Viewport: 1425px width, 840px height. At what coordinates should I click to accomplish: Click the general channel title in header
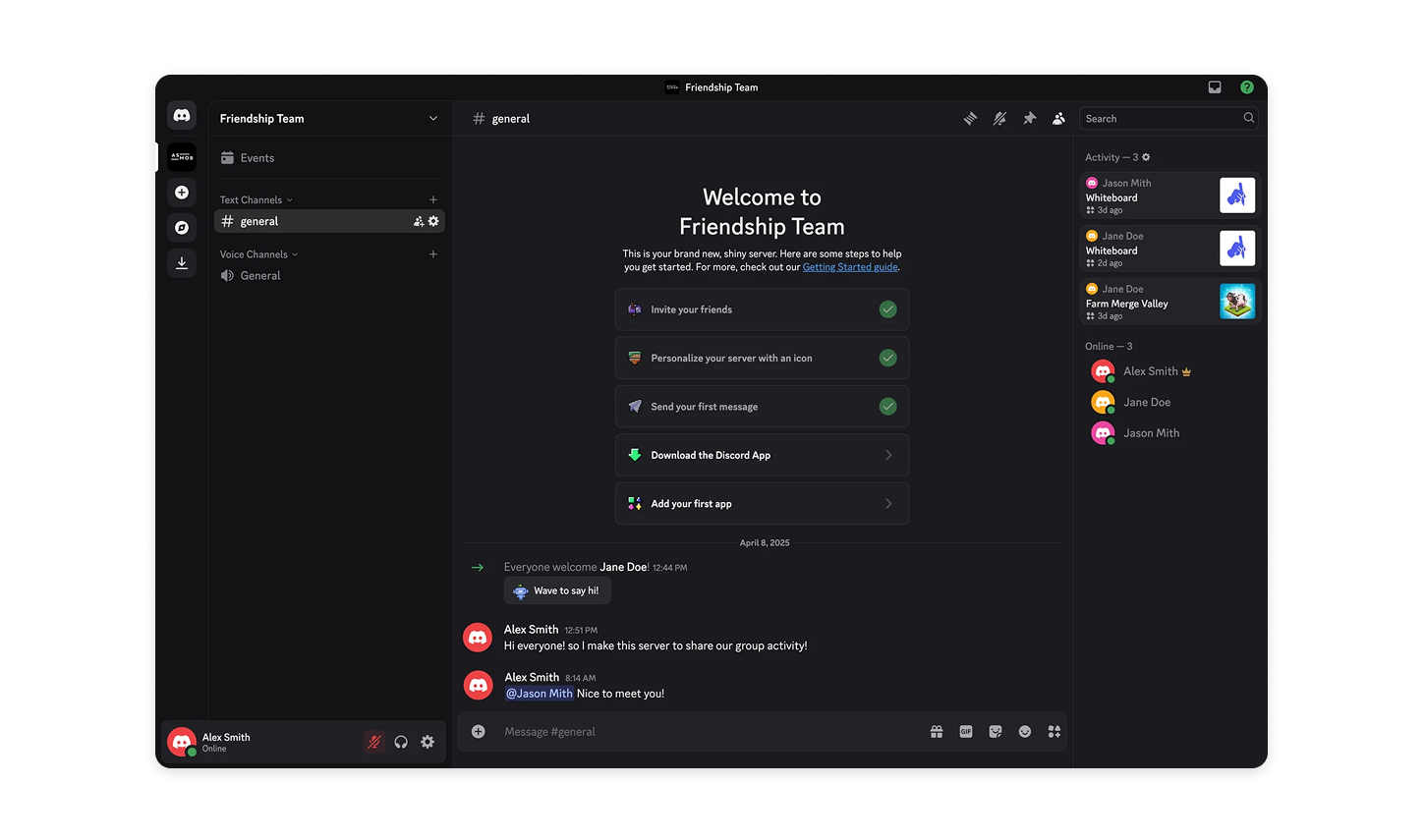click(x=510, y=119)
